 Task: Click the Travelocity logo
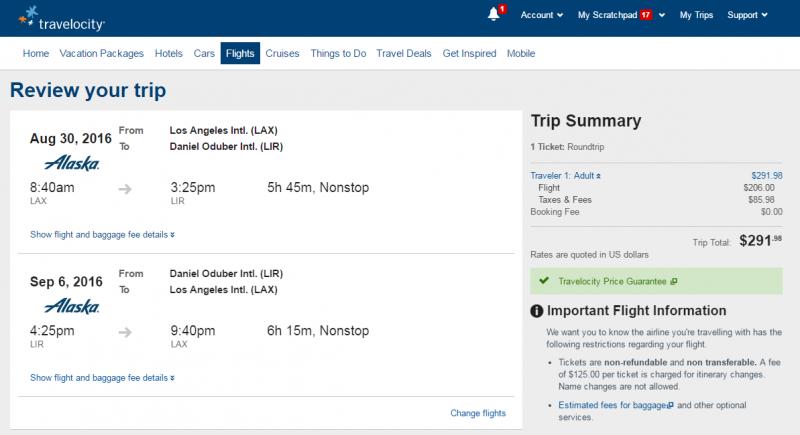click(x=61, y=19)
